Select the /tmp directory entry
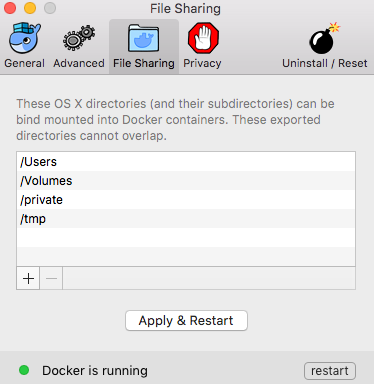Image resolution: width=374 pixels, height=384 pixels. click(x=186, y=219)
